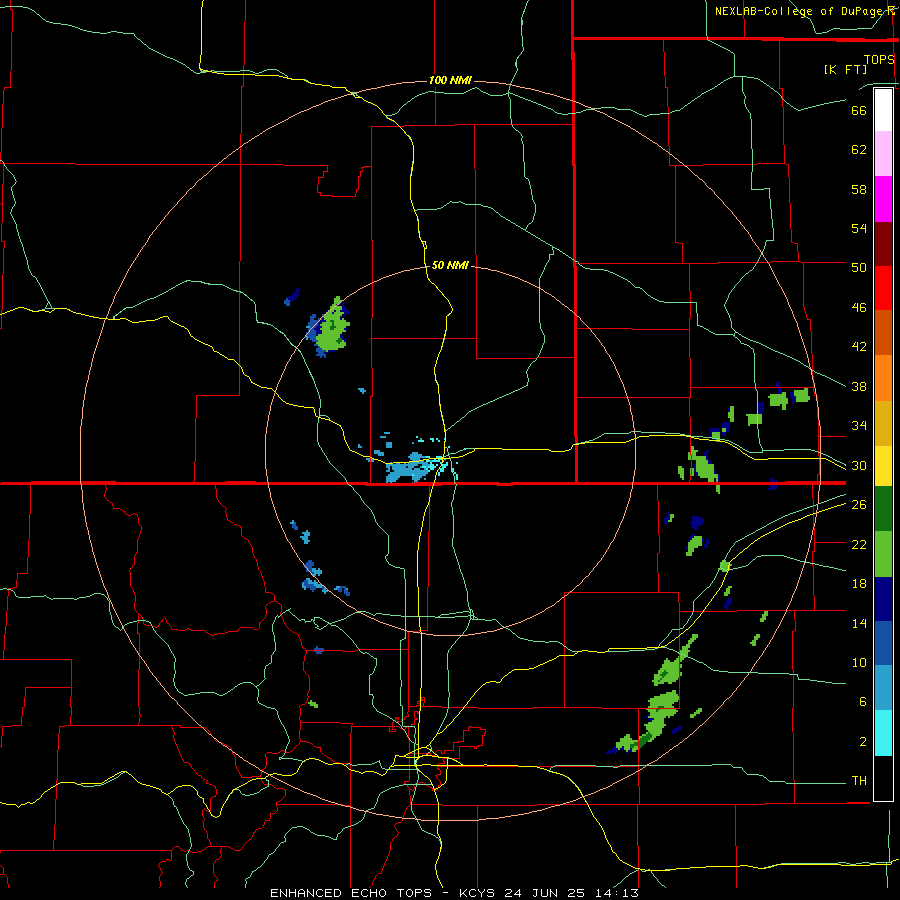This screenshot has height=900, width=900.
Task: Click the "58" legend value
Action: click(x=859, y=189)
